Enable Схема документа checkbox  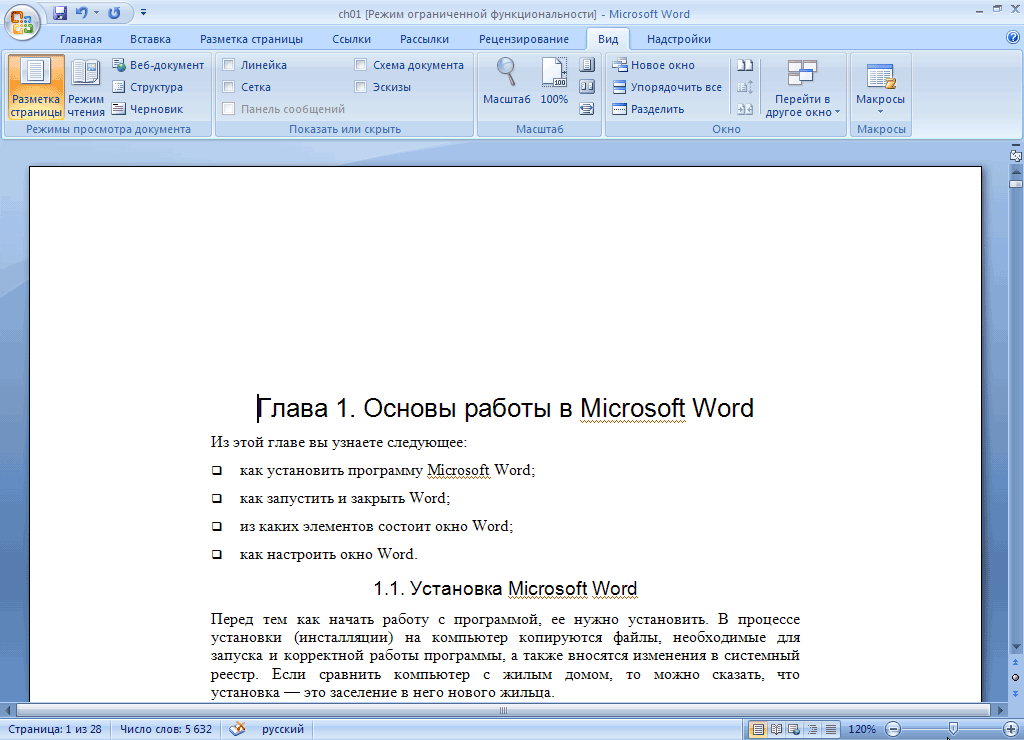click(x=360, y=65)
